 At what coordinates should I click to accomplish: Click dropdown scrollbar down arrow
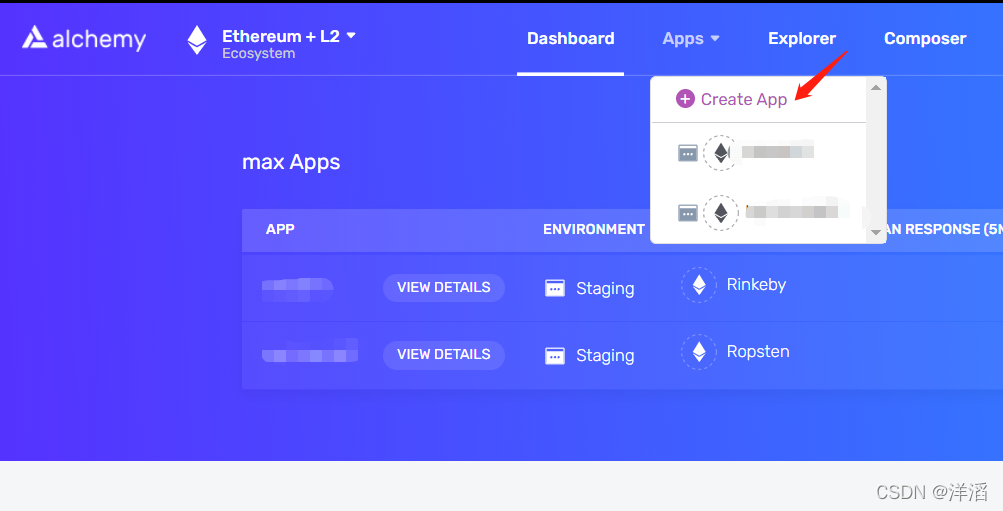[x=876, y=232]
